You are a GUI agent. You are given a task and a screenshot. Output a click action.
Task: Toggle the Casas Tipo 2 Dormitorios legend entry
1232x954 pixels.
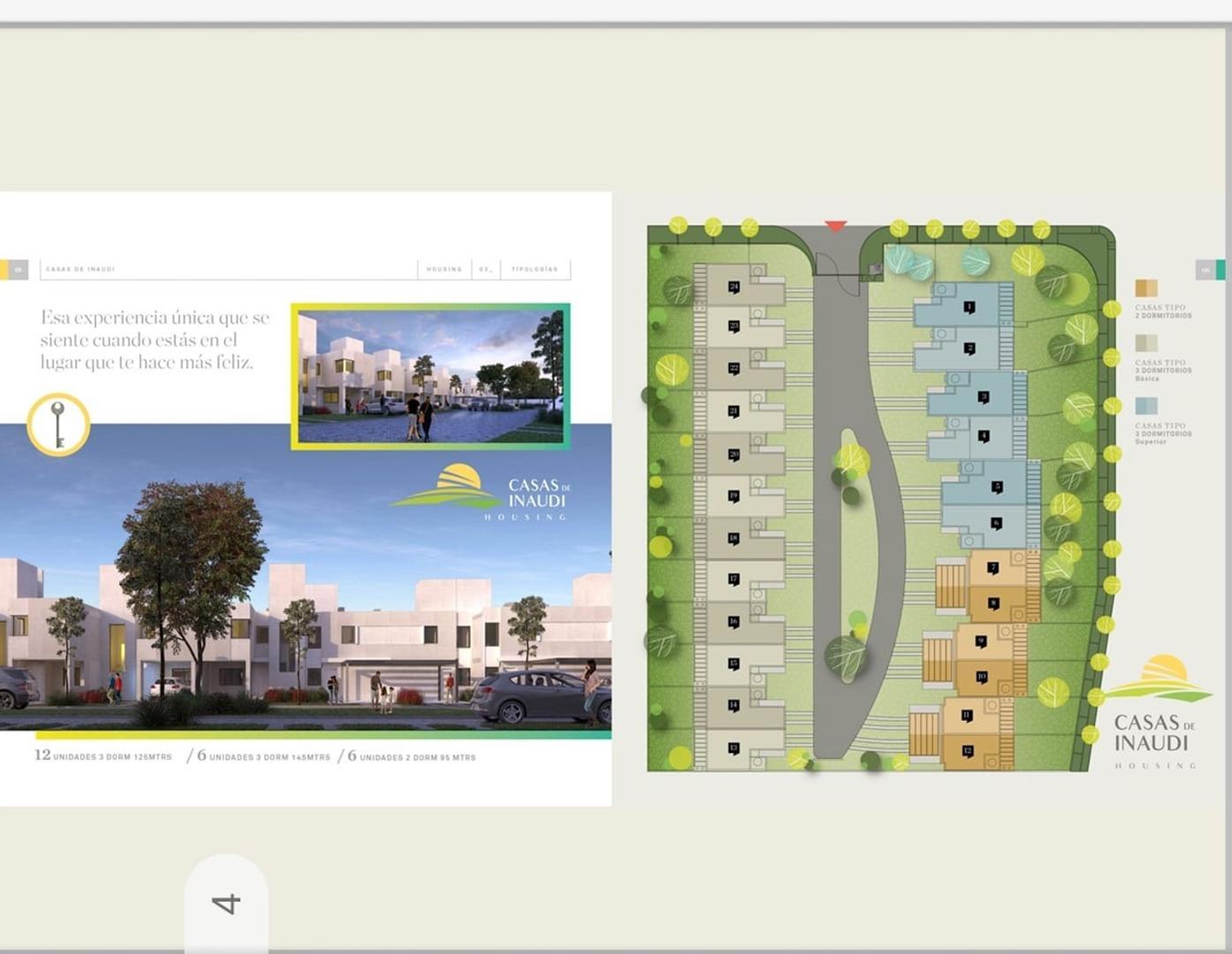[x=1162, y=309]
